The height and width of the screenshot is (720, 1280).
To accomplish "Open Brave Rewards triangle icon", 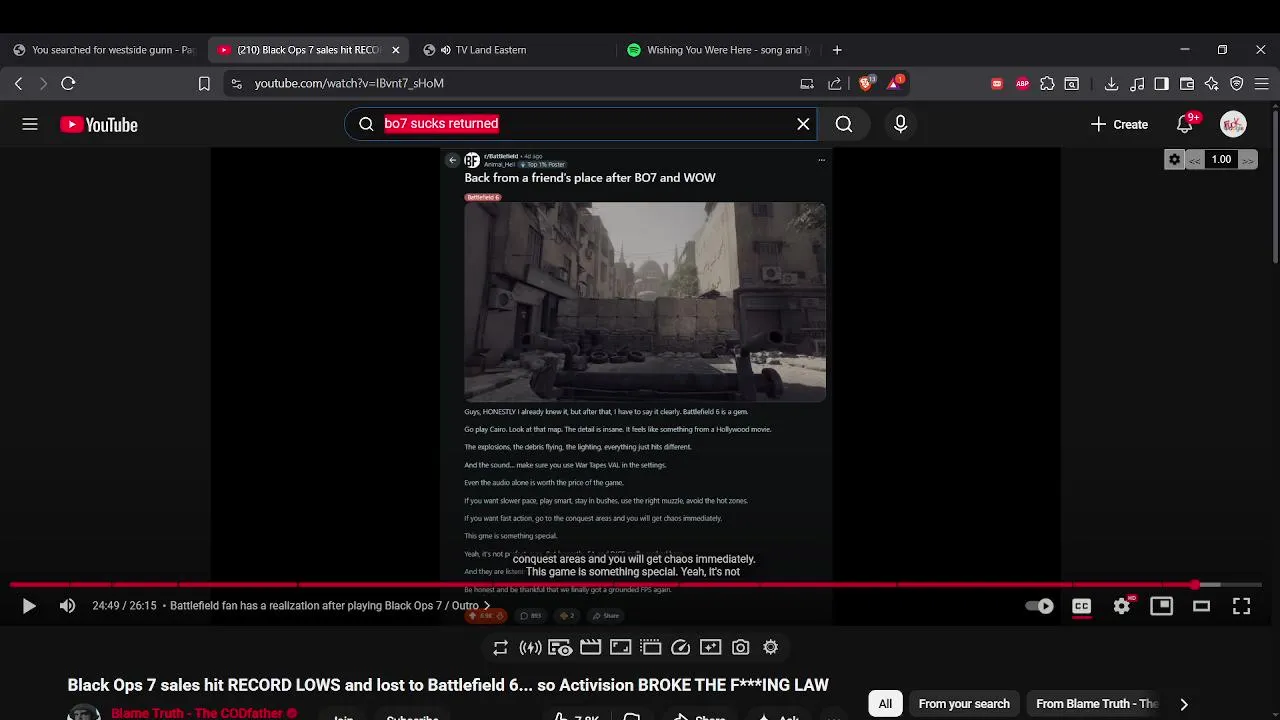I will [x=895, y=84].
